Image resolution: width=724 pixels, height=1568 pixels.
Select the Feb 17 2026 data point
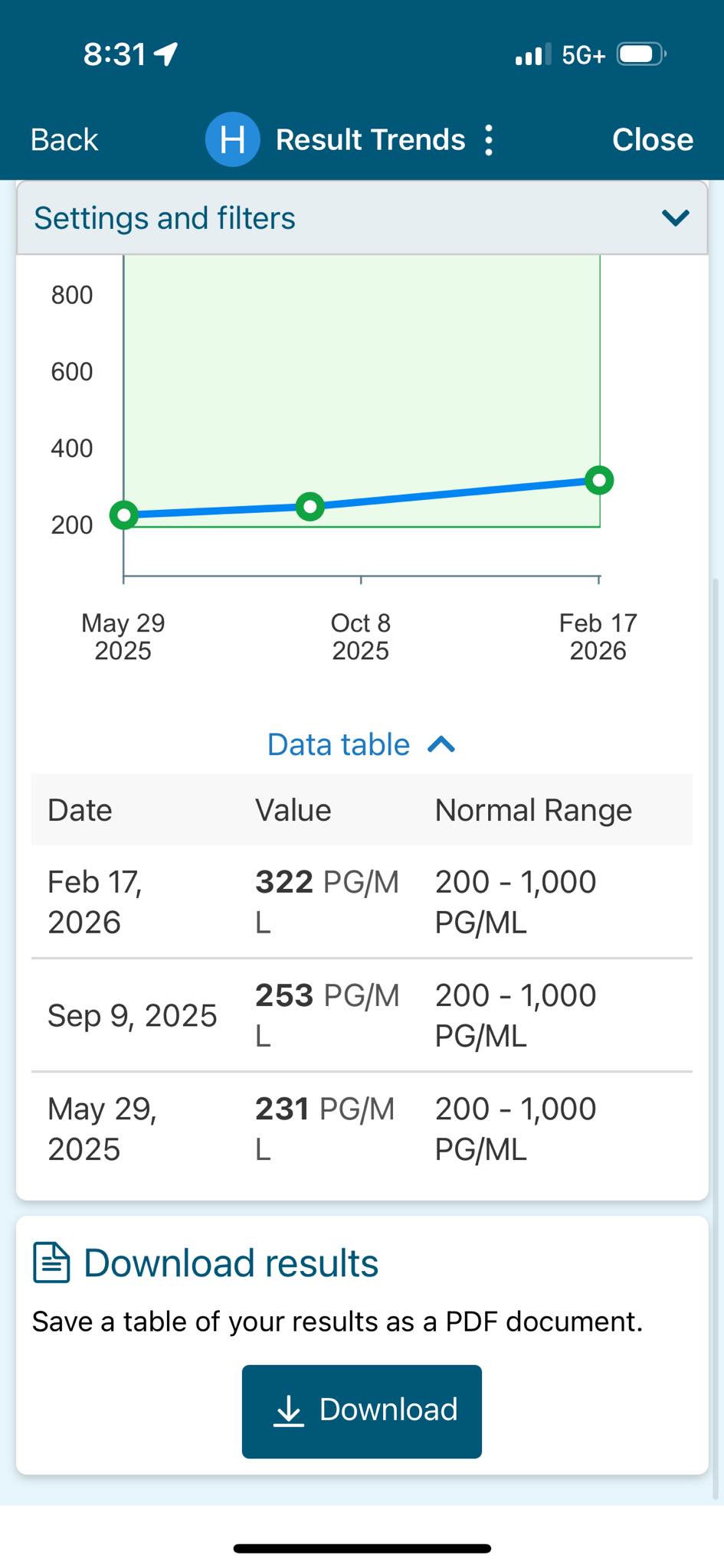click(x=599, y=480)
